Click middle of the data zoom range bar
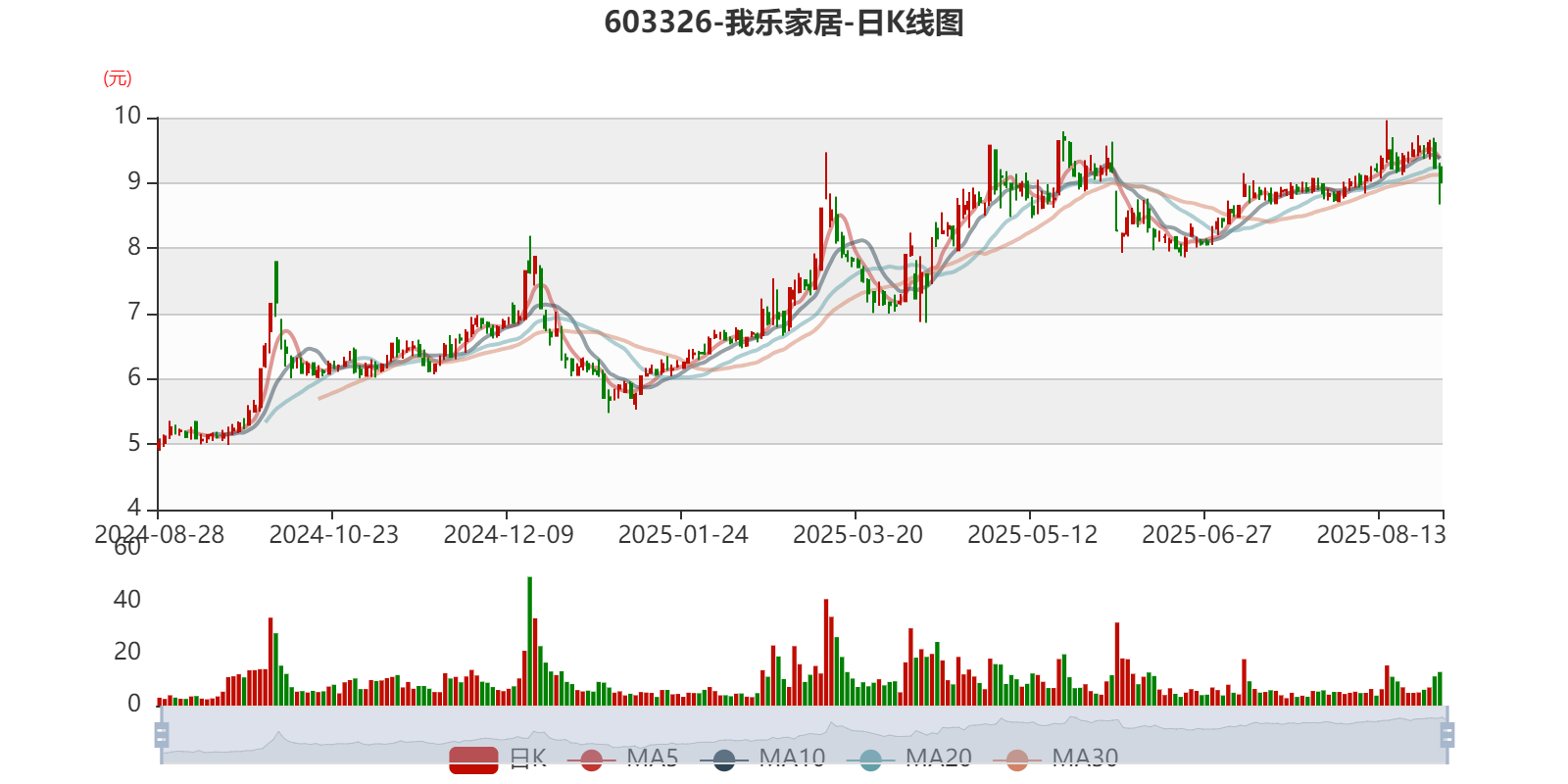The height and width of the screenshot is (784, 1568). (804, 734)
